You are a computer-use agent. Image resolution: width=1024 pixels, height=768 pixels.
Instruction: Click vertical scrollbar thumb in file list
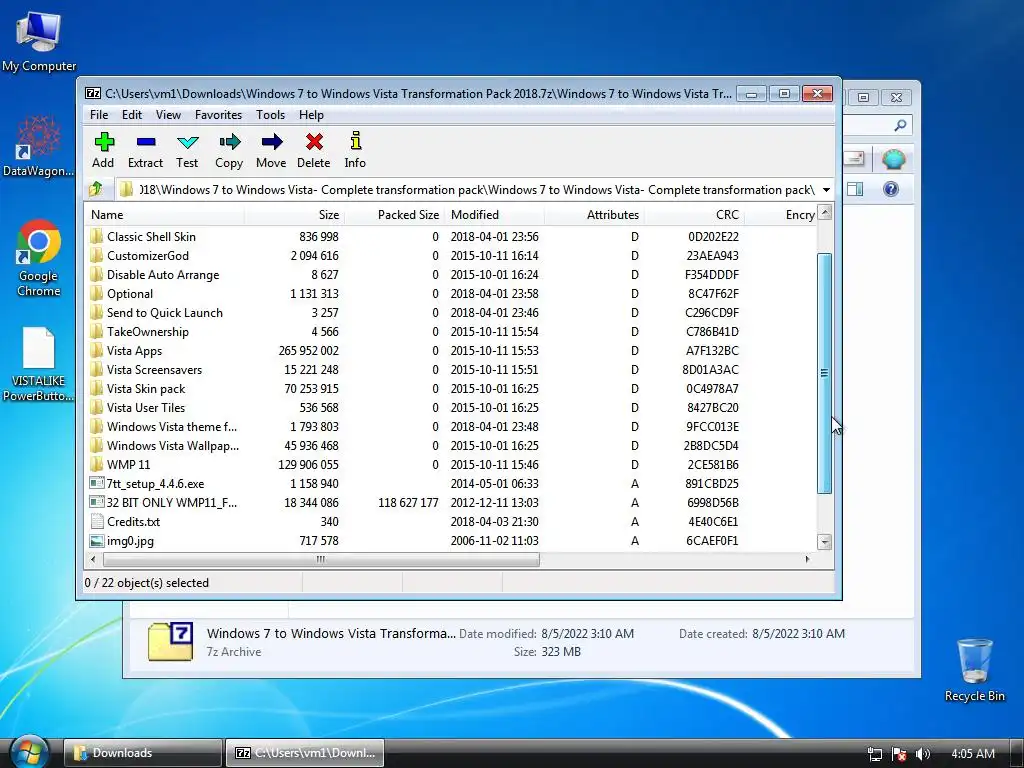pos(824,373)
